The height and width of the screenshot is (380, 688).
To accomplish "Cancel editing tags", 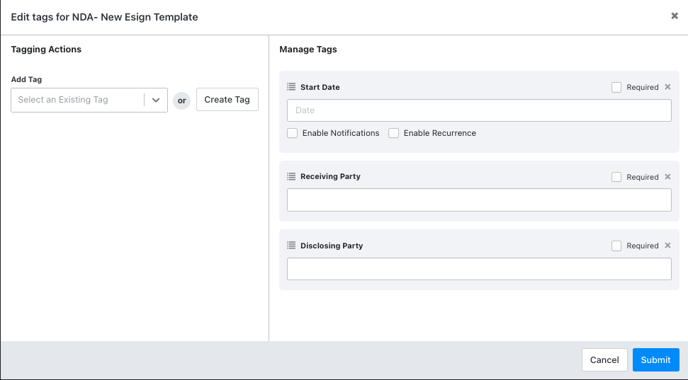I will [x=605, y=360].
